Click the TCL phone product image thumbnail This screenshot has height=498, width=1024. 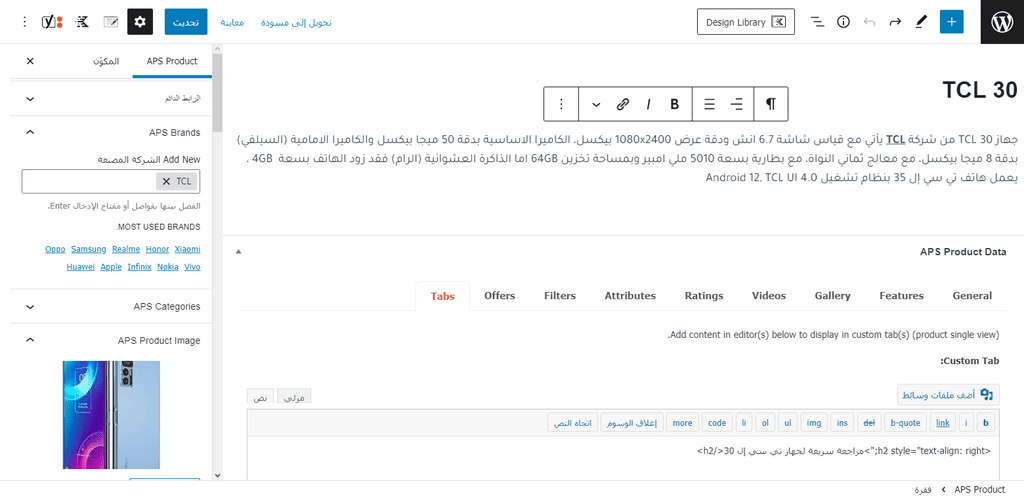point(111,414)
